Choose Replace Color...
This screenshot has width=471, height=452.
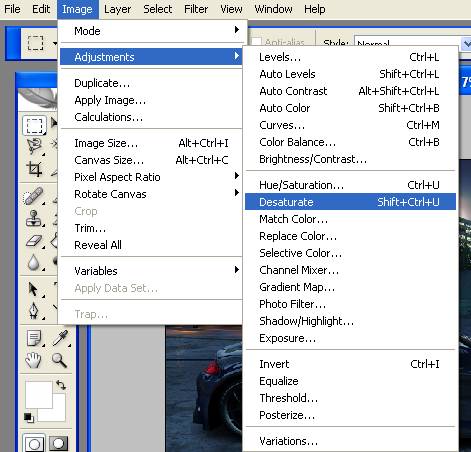click(x=350, y=236)
